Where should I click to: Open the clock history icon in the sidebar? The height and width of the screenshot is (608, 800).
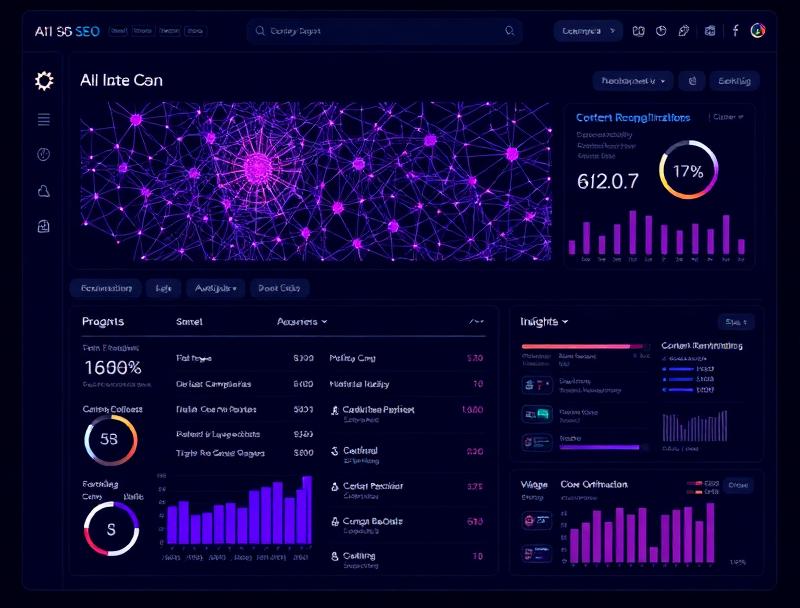42,156
